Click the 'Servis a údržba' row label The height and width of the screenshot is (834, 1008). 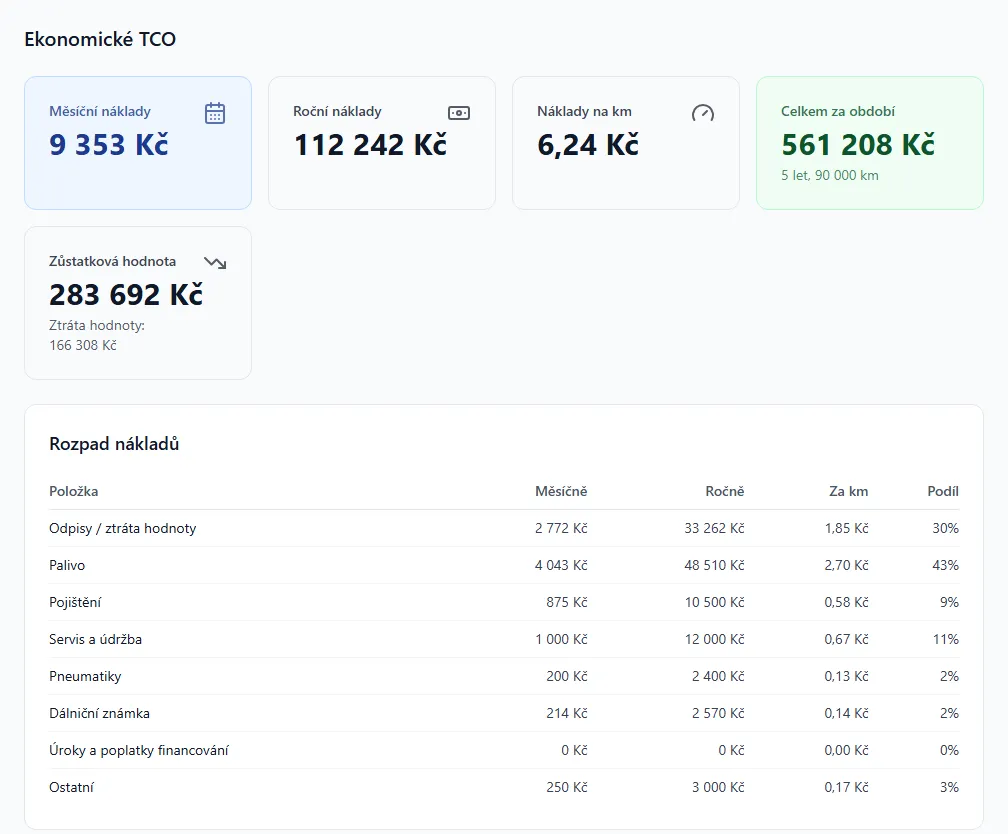95,639
